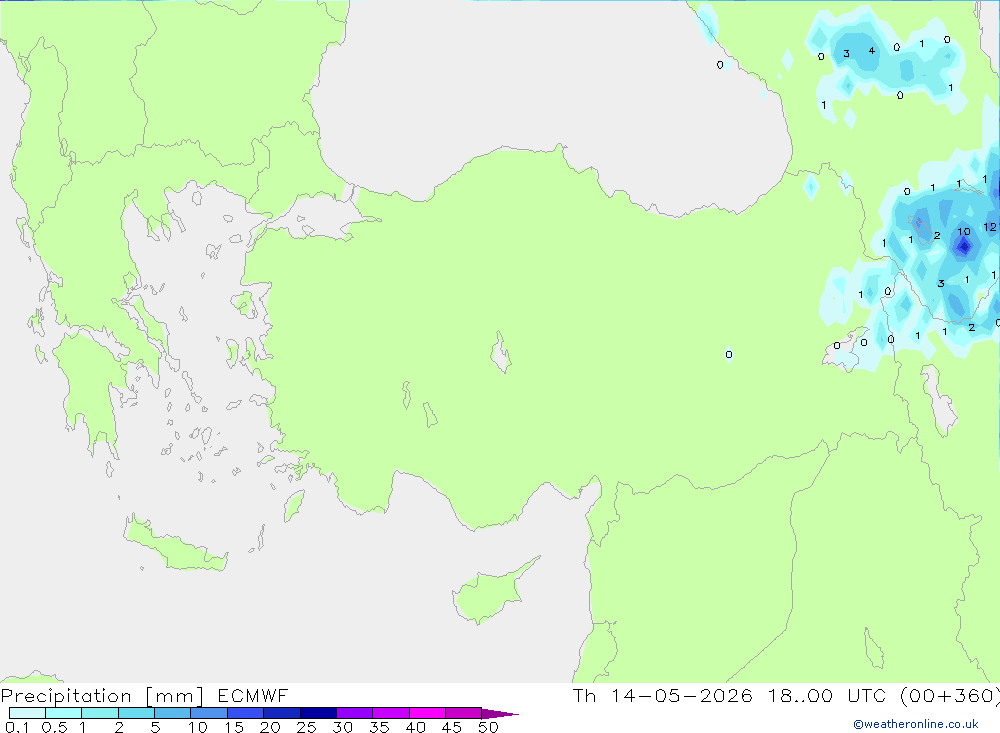Click the "12" precipitation value on the map
The height and width of the screenshot is (733, 1000).
click(x=989, y=226)
